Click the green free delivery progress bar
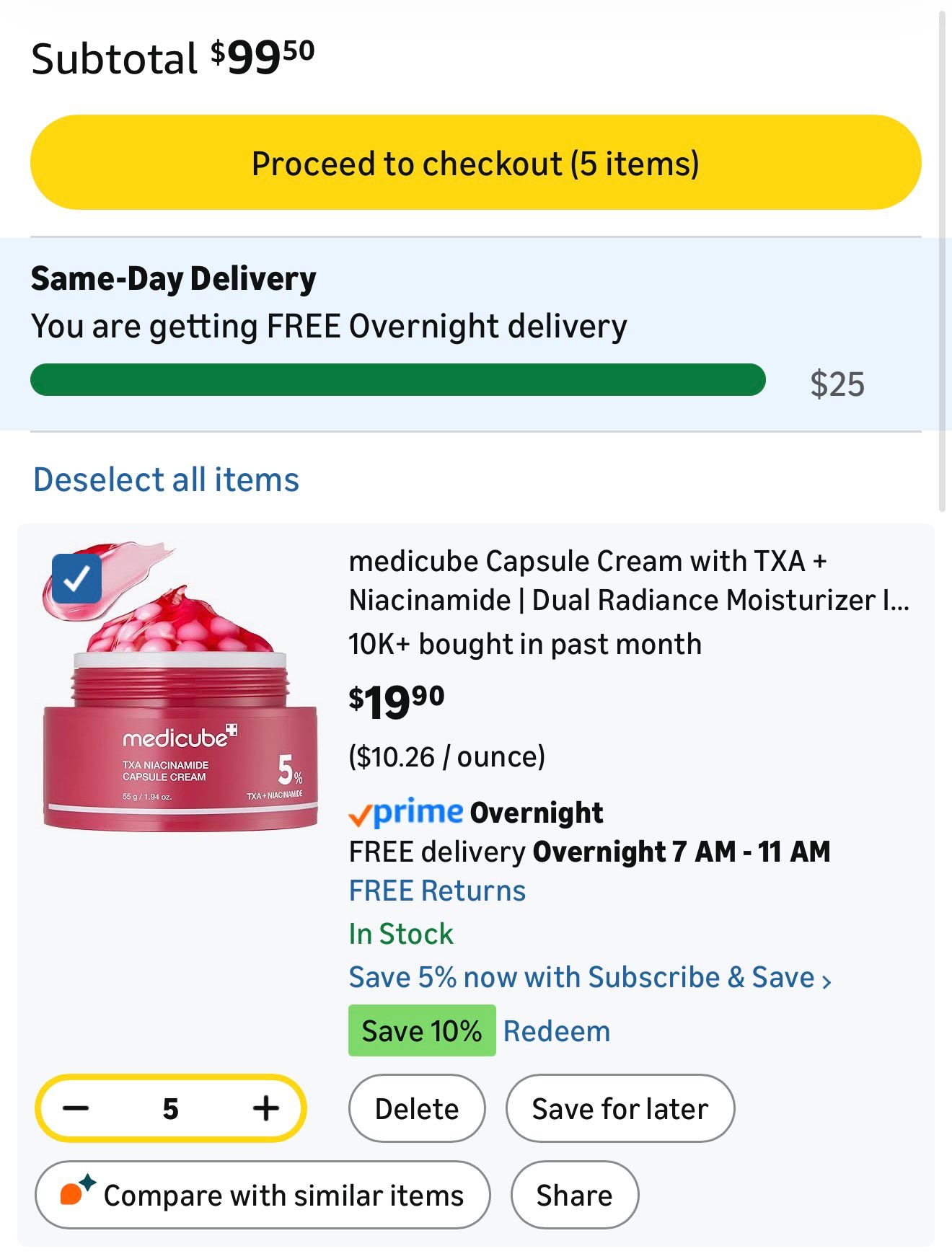 pyautogui.click(x=397, y=380)
